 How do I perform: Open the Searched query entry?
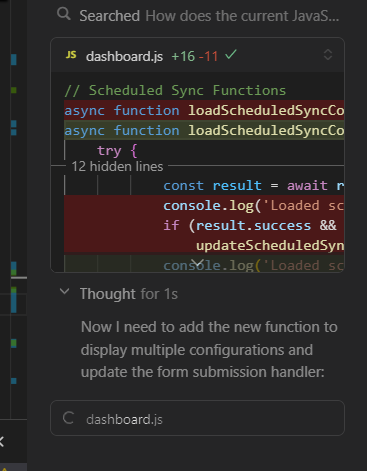[209, 16]
